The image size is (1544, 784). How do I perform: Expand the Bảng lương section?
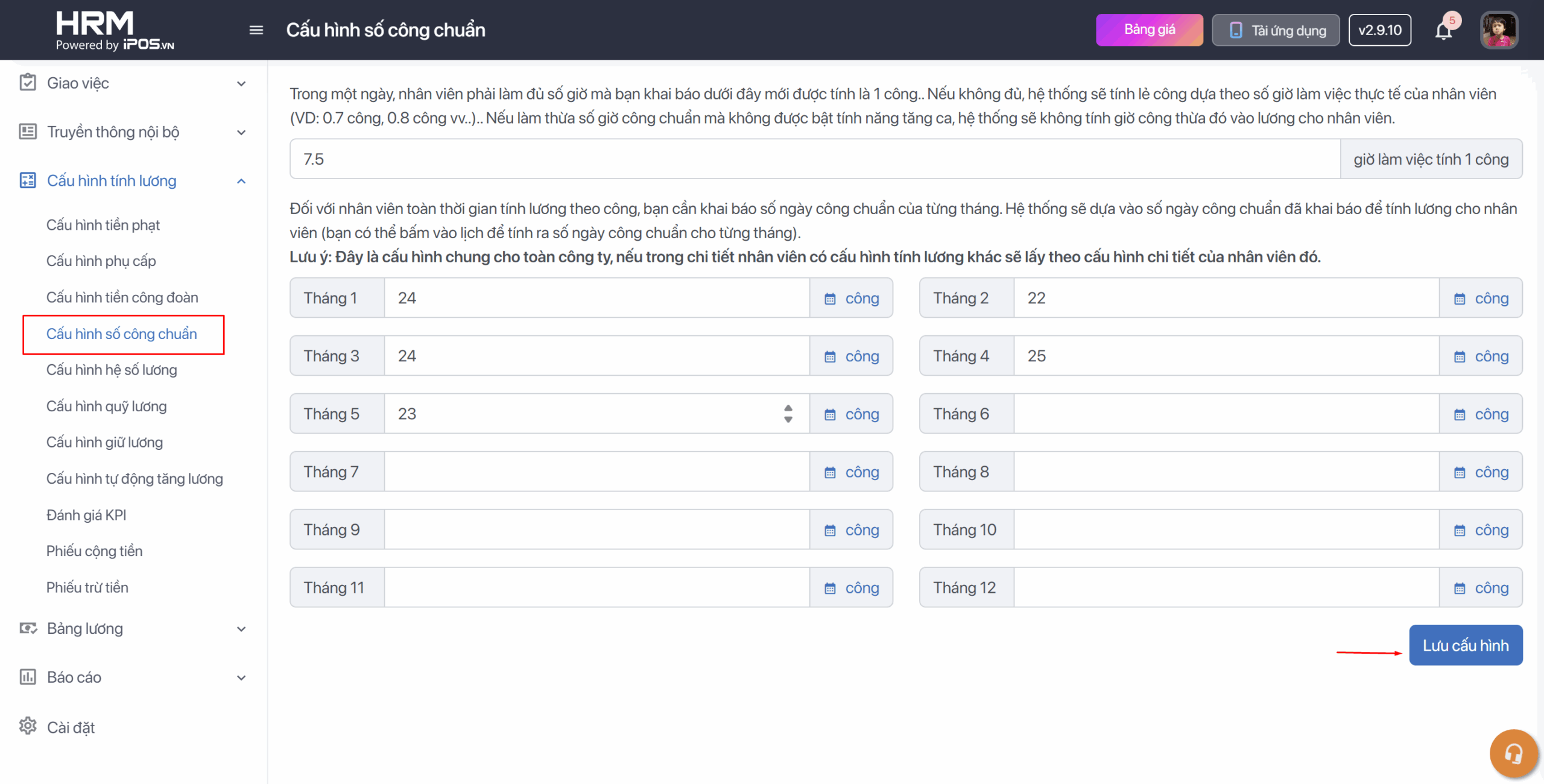(x=241, y=628)
